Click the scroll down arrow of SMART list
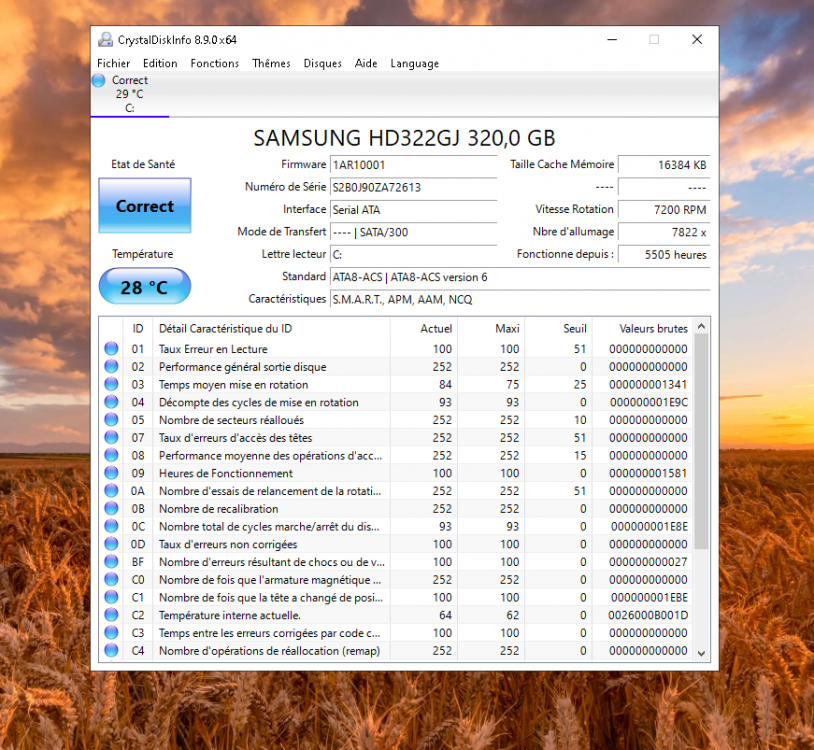Image resolution: width=814 pixels, height=750 pixels. 701,653
